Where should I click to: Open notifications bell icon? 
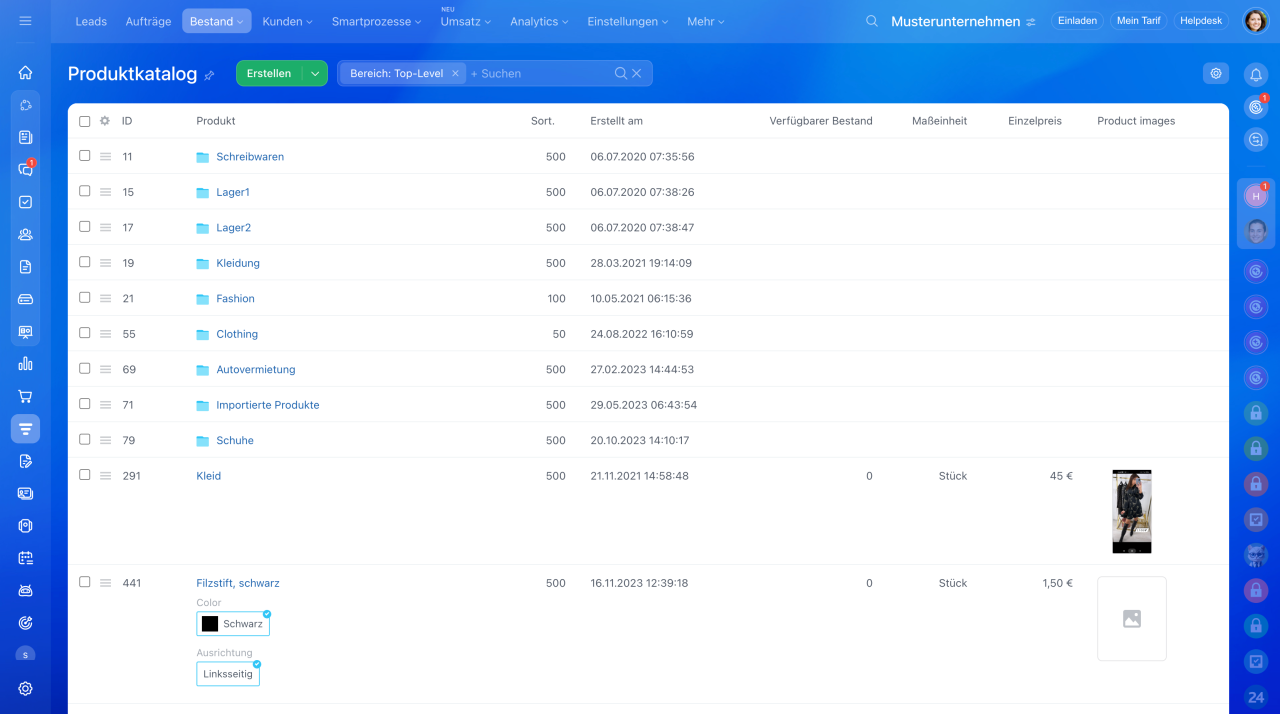1256,74
